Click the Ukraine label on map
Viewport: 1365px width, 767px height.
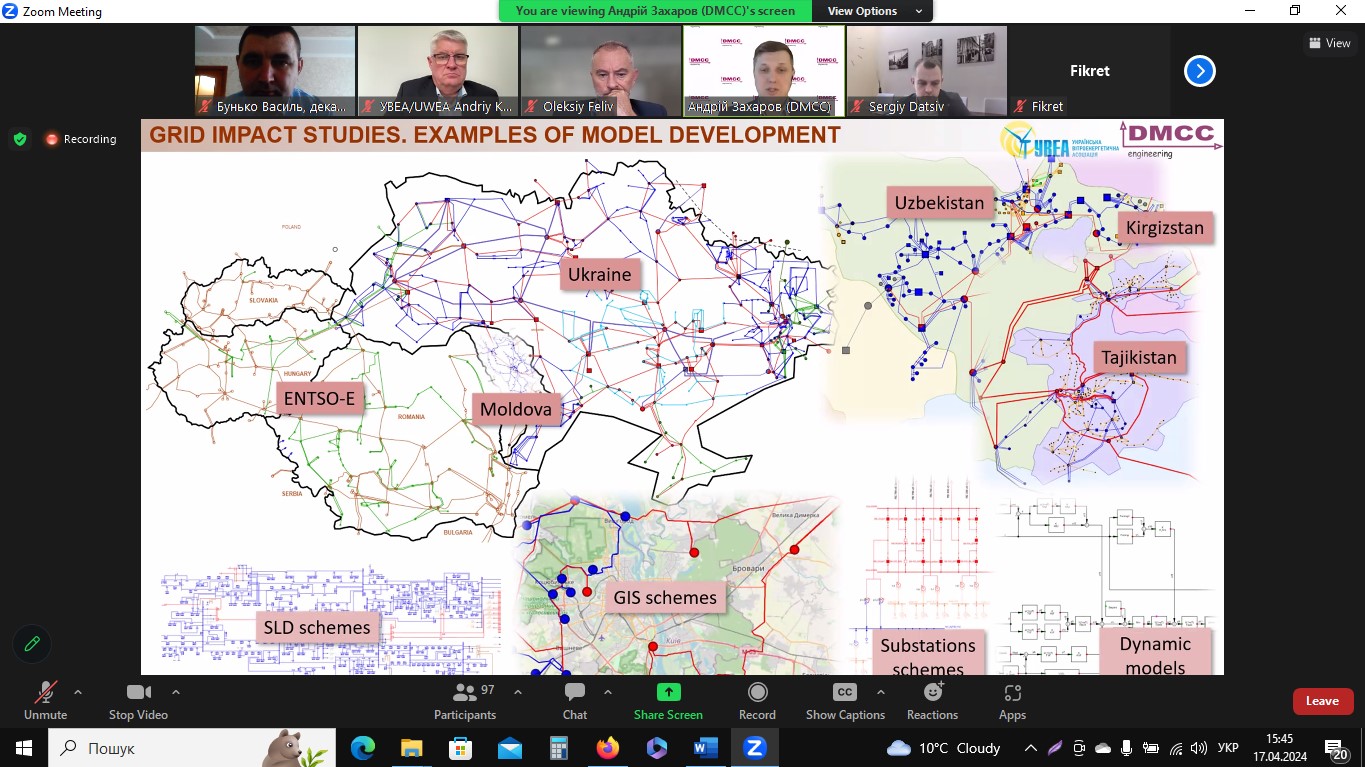coord(600,274)
